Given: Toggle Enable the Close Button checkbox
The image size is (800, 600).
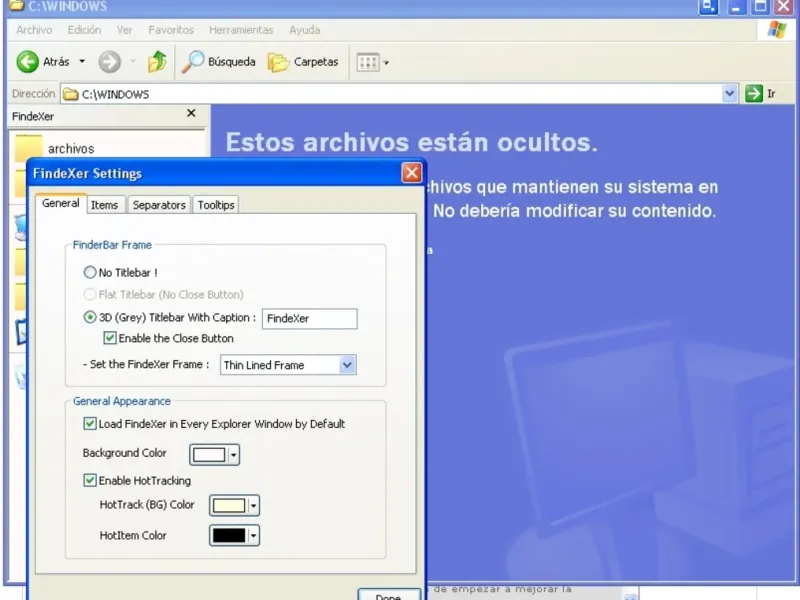Looking at the screenshot, I should [x=110, y=338].
